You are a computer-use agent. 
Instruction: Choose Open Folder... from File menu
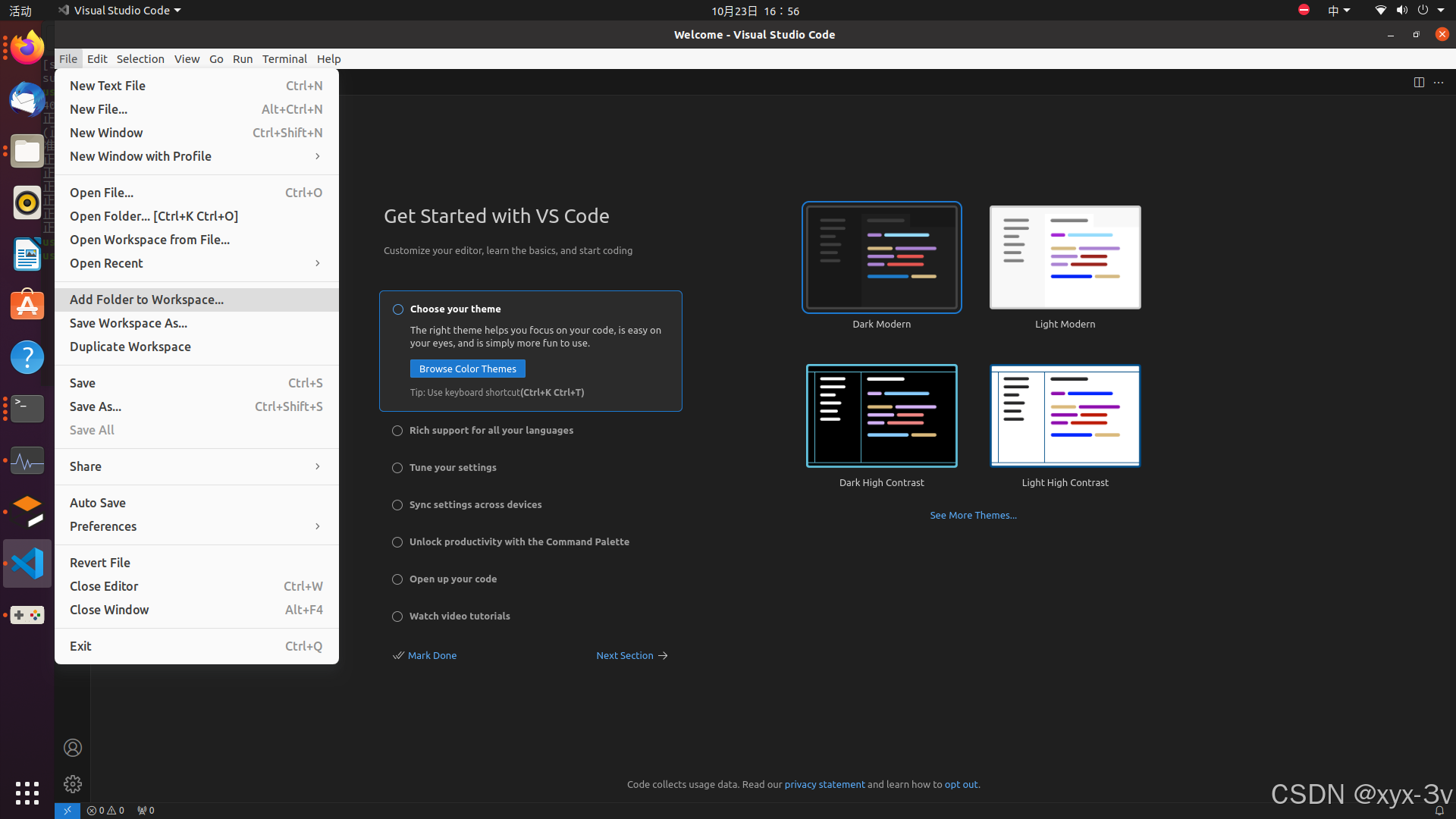point(196,216)
